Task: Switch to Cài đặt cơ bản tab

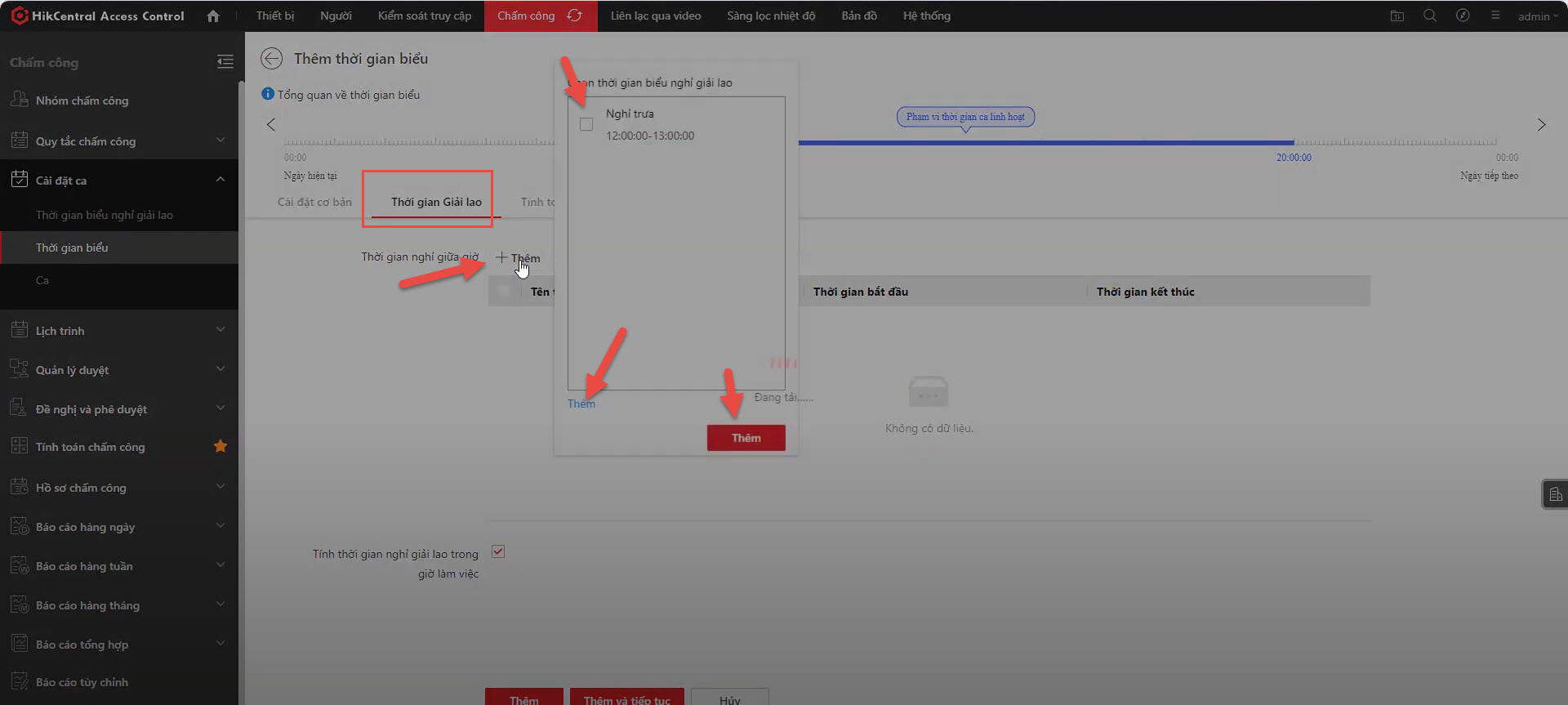Action: (314, 202)
